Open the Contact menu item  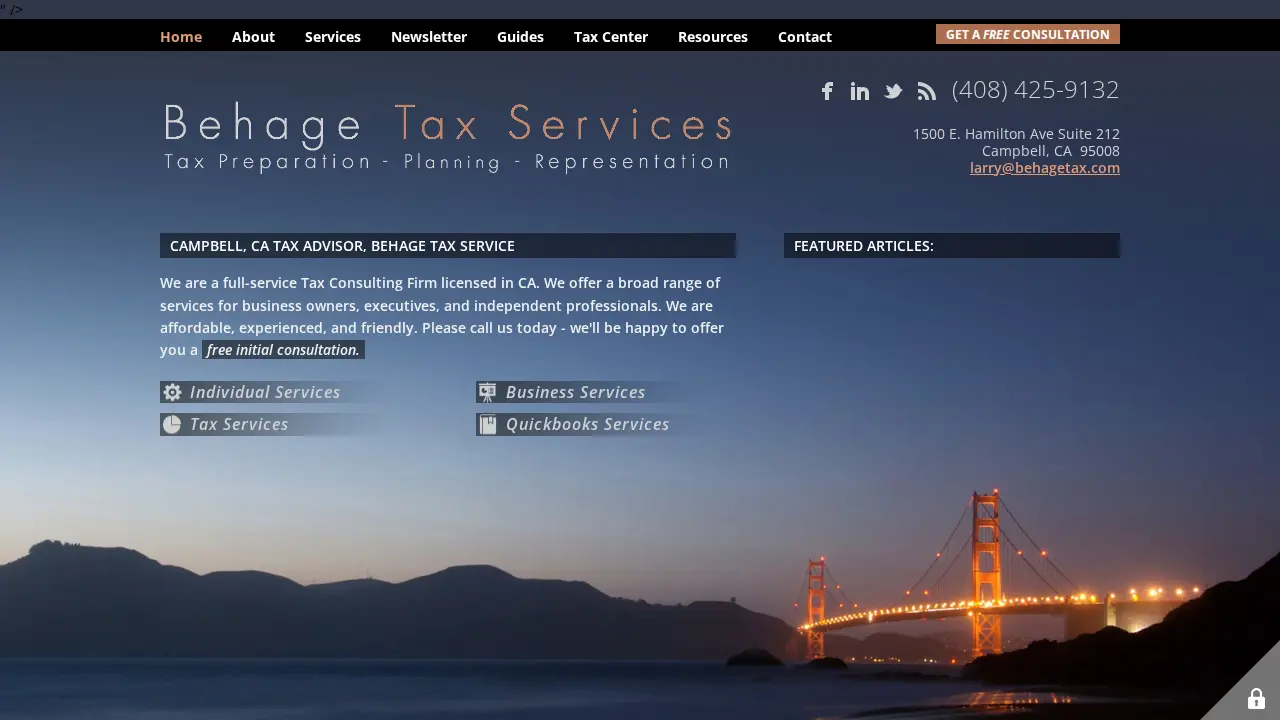pyautogui.click(x=805, y=36)
